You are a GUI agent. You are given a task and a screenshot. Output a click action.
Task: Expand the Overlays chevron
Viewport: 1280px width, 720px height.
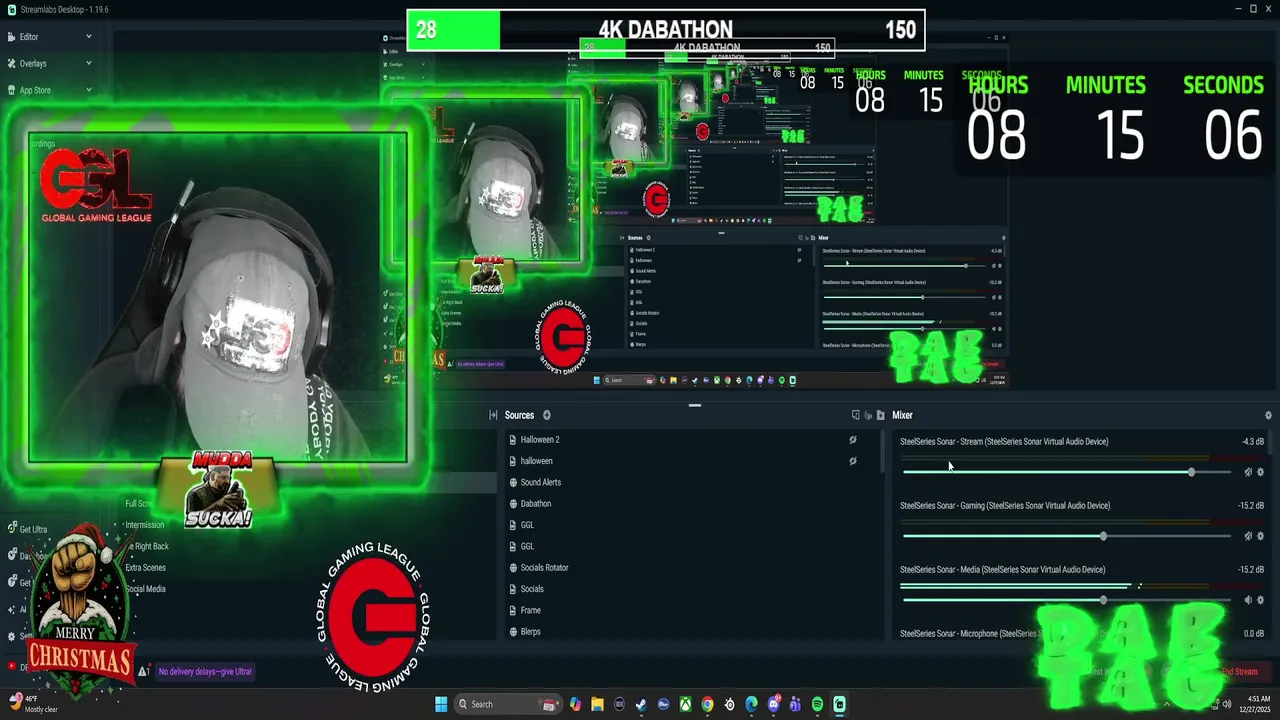coord(88,63)
